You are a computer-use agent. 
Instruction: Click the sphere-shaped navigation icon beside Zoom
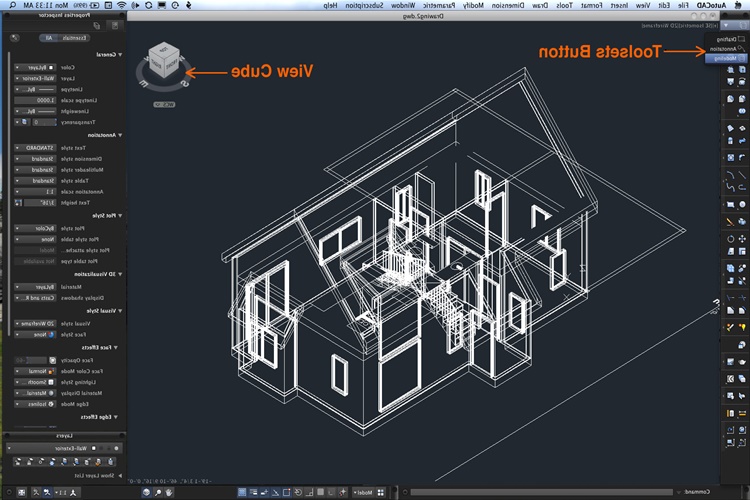click(146, 492)
